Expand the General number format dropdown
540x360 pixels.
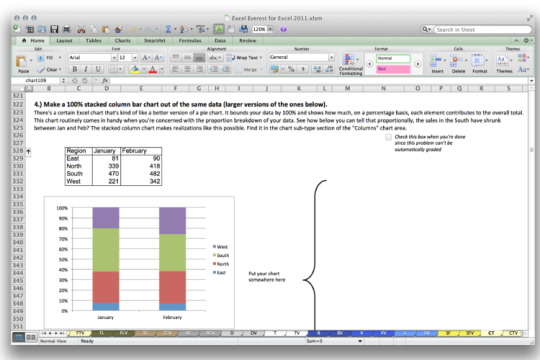331,57
